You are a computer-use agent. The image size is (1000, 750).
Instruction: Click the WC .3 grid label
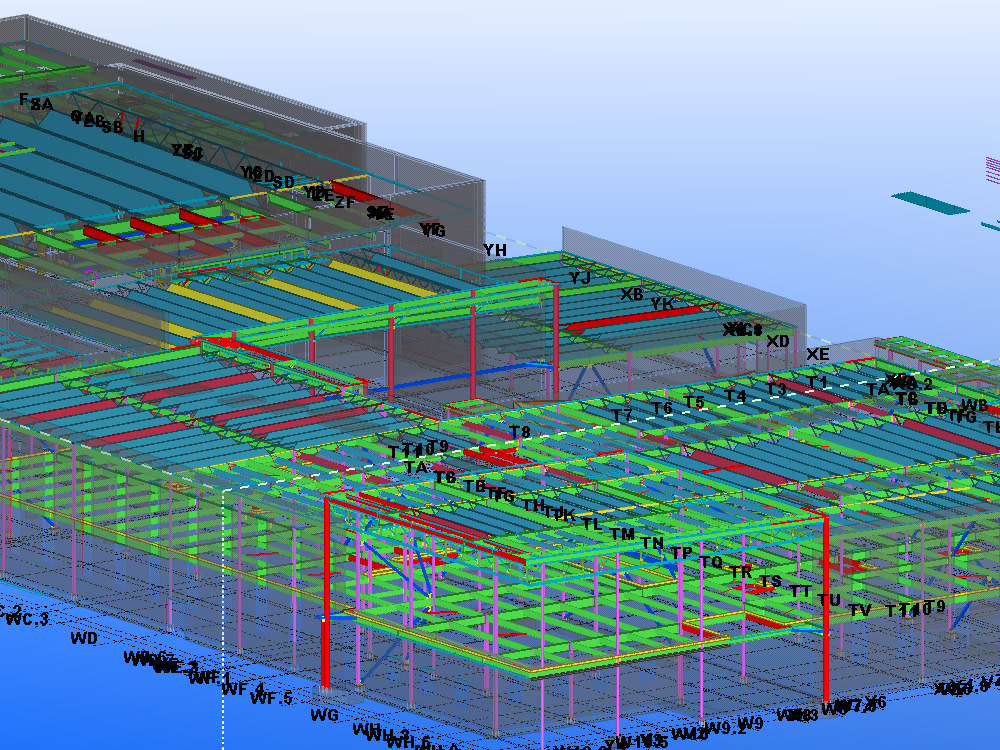click(x=27, y=619)
